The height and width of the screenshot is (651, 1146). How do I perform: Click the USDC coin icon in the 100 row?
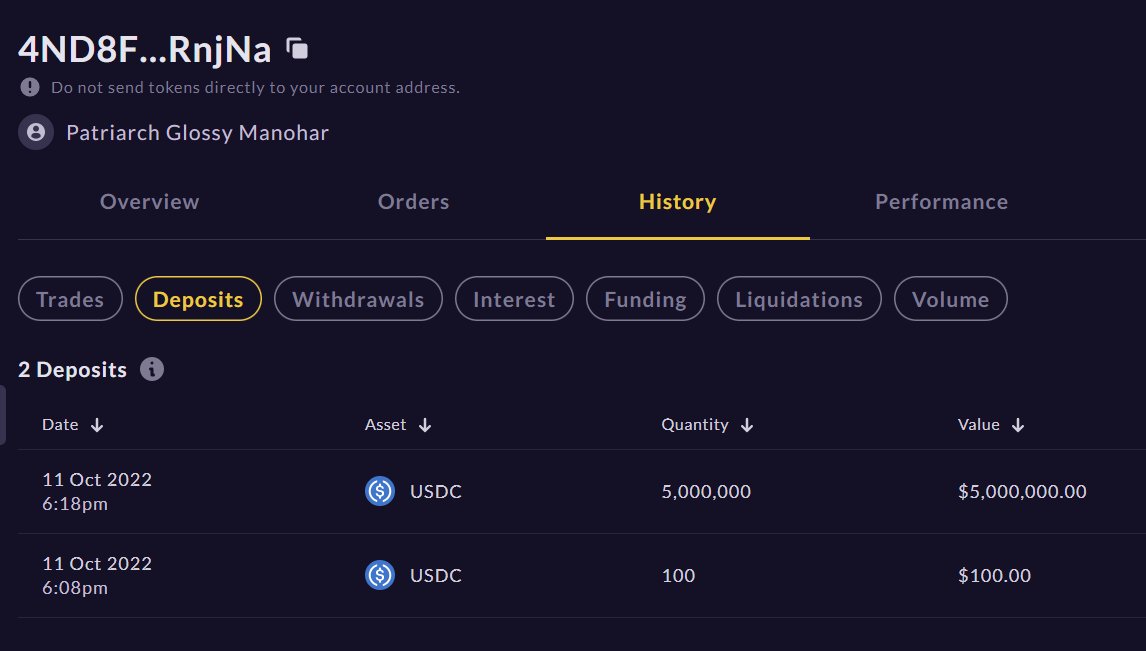[379, 575]
